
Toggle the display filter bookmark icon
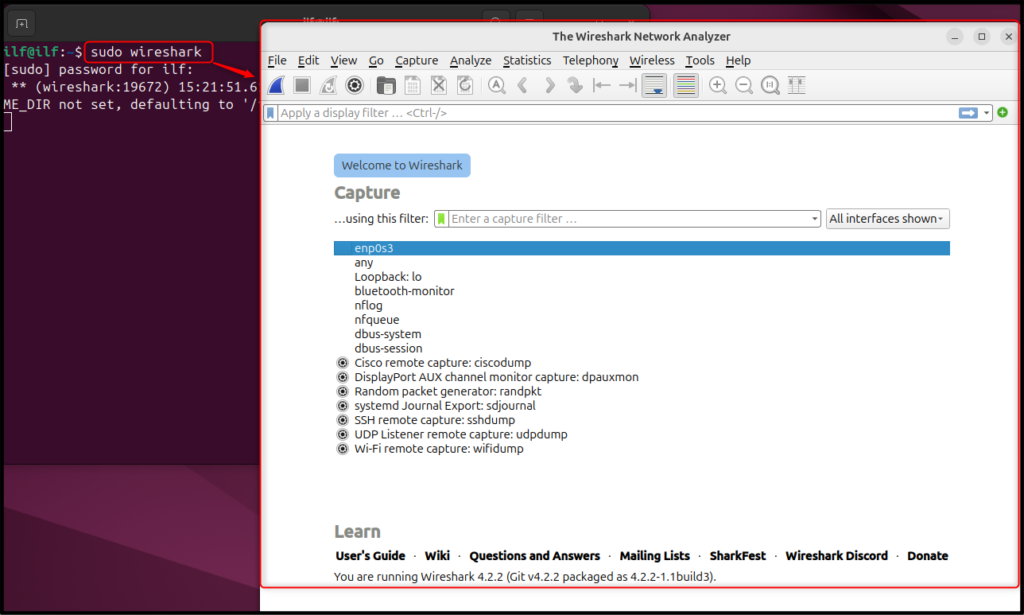pos(269,112)
